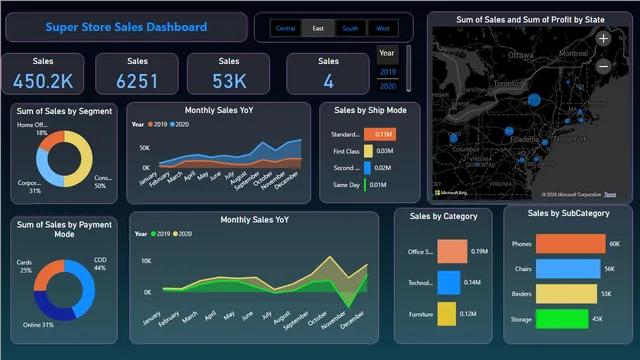Select the East region filter
Viewport: 640px width, 360px height.
tap(318, 29)
